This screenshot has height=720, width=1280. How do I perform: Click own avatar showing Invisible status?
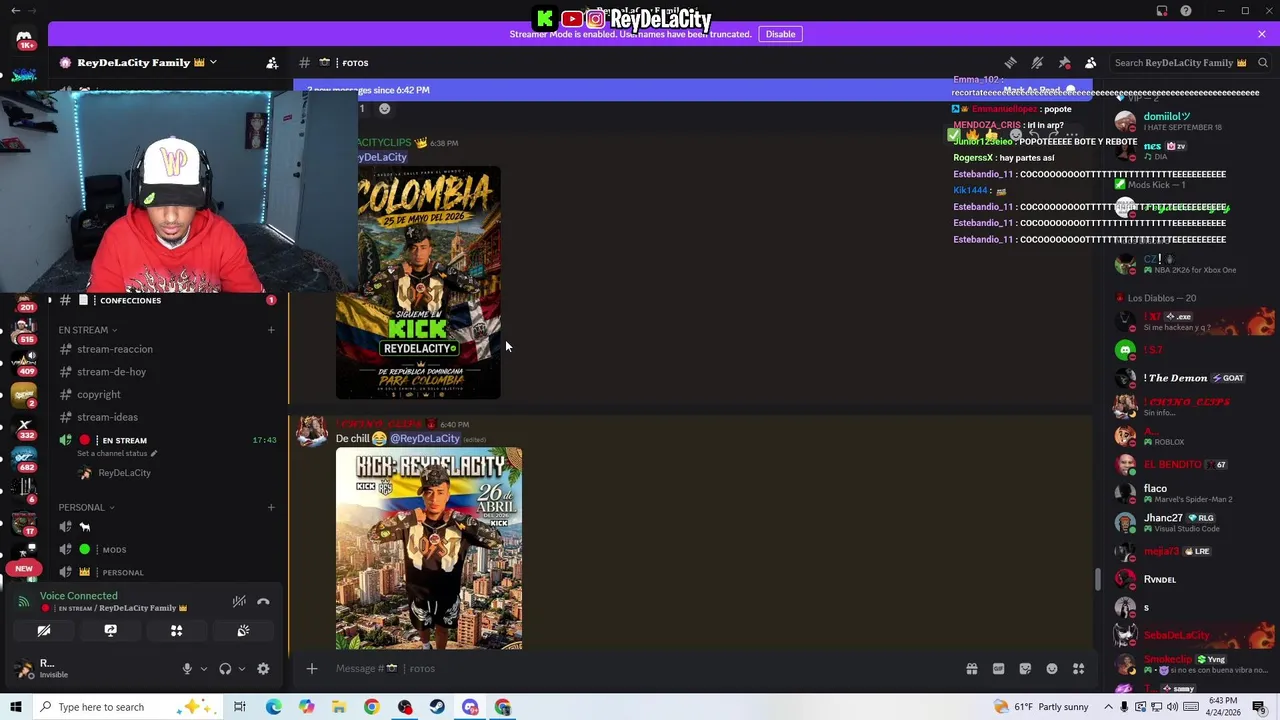[24, 669]
